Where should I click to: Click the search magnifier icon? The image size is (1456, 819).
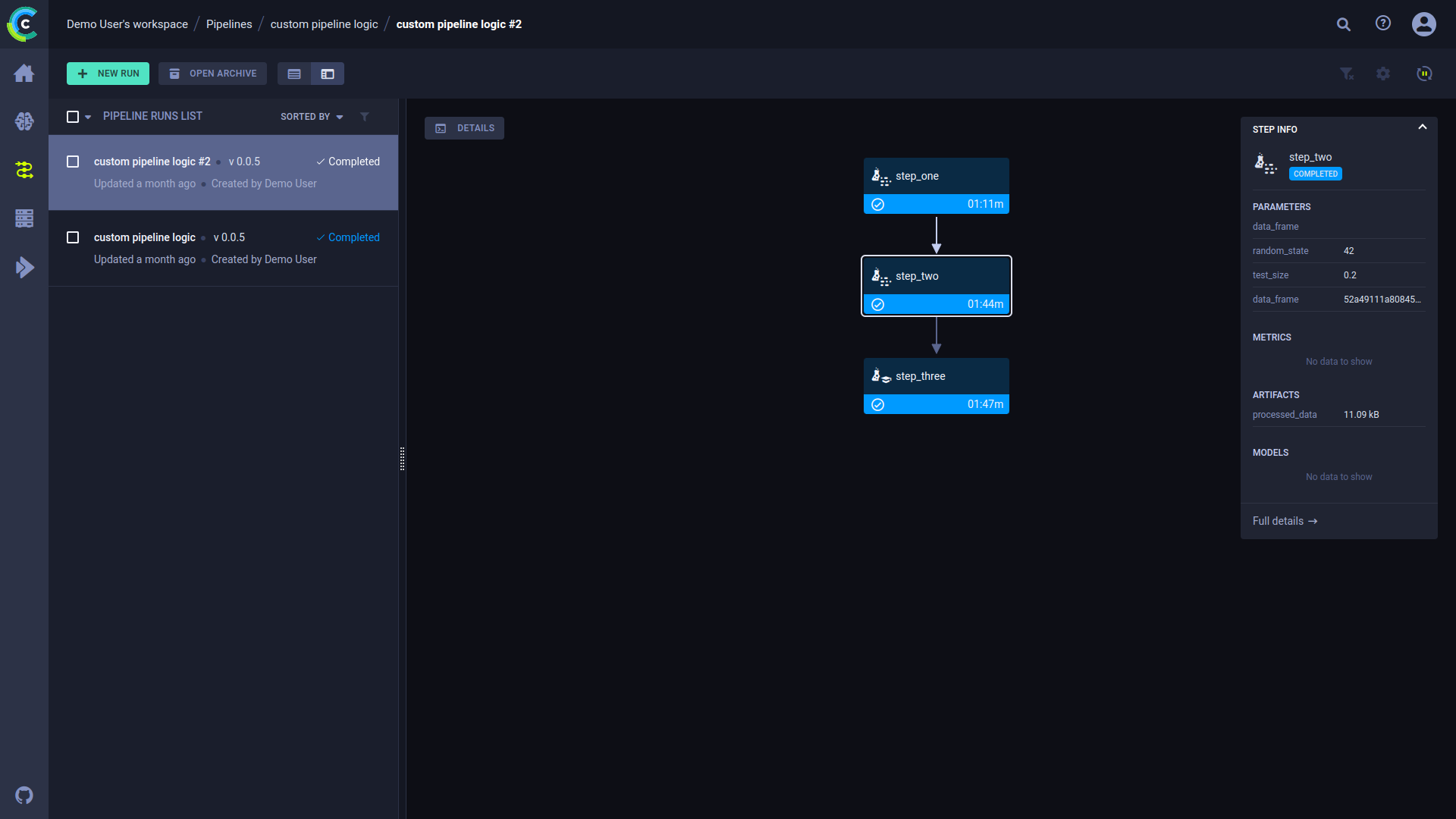(x=1343, y=24)
